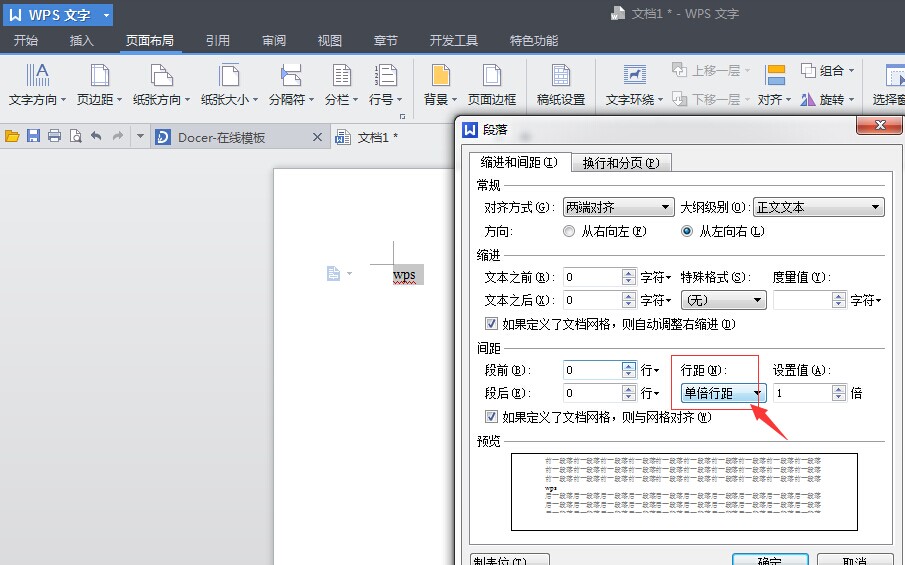This screenshot has width=905, height=565.
Task: Open the 文字方向 text direction tool
Action: point(38,85)
